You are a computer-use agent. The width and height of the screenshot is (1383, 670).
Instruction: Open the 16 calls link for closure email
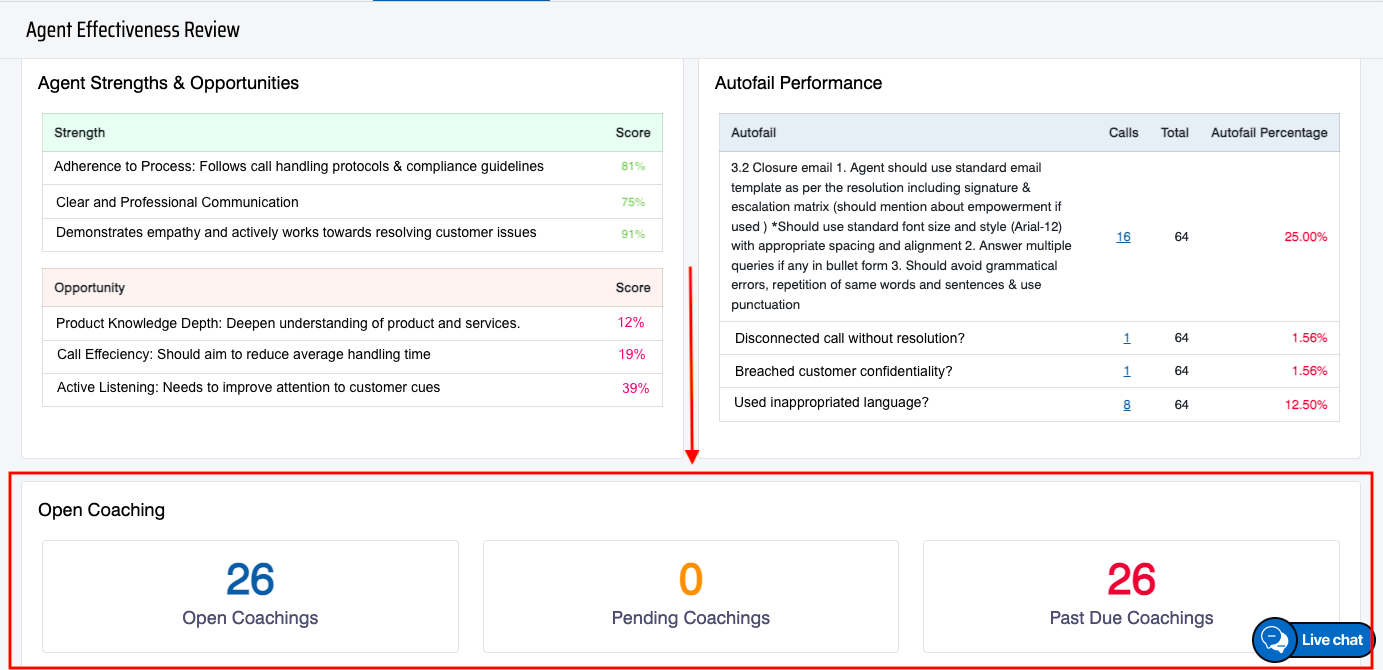click(1123, 237)
